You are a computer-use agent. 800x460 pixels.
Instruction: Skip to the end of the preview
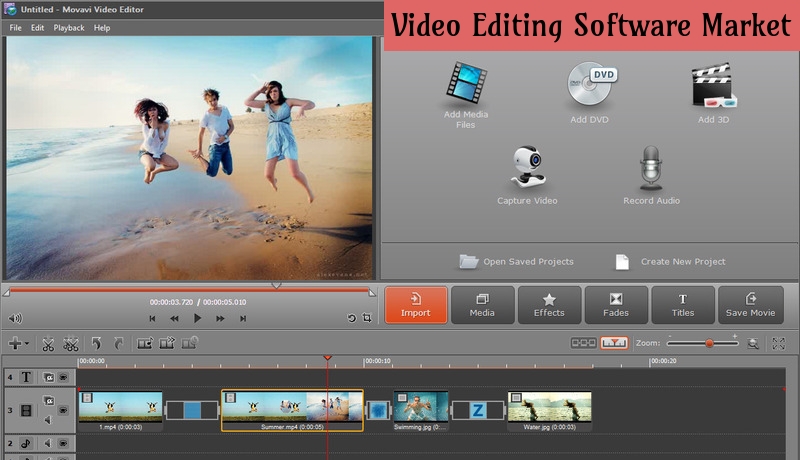click(x=243, y=318)
